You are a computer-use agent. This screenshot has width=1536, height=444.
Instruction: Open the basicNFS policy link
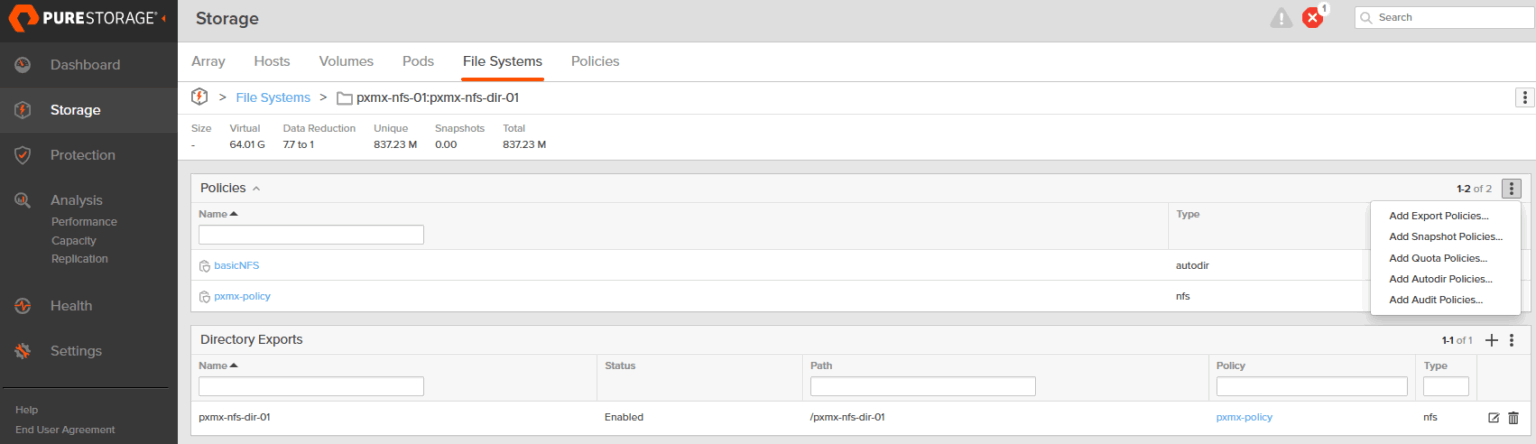pyautogui.click(x=236, y=265)
